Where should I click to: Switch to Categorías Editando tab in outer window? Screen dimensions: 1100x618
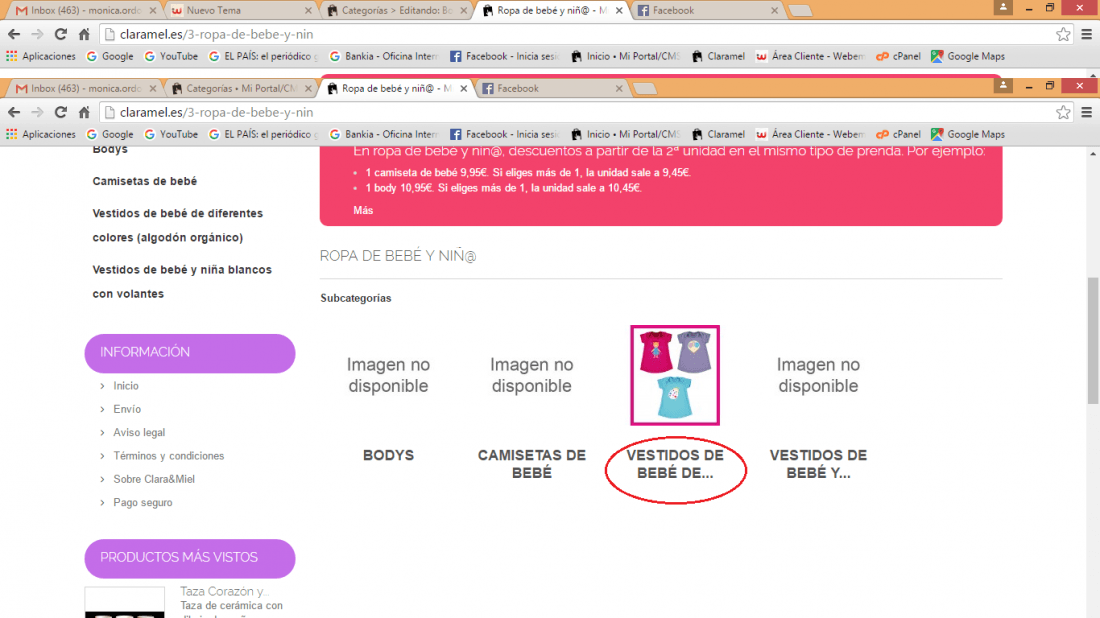pyautogui.click(x=396, y=11)
